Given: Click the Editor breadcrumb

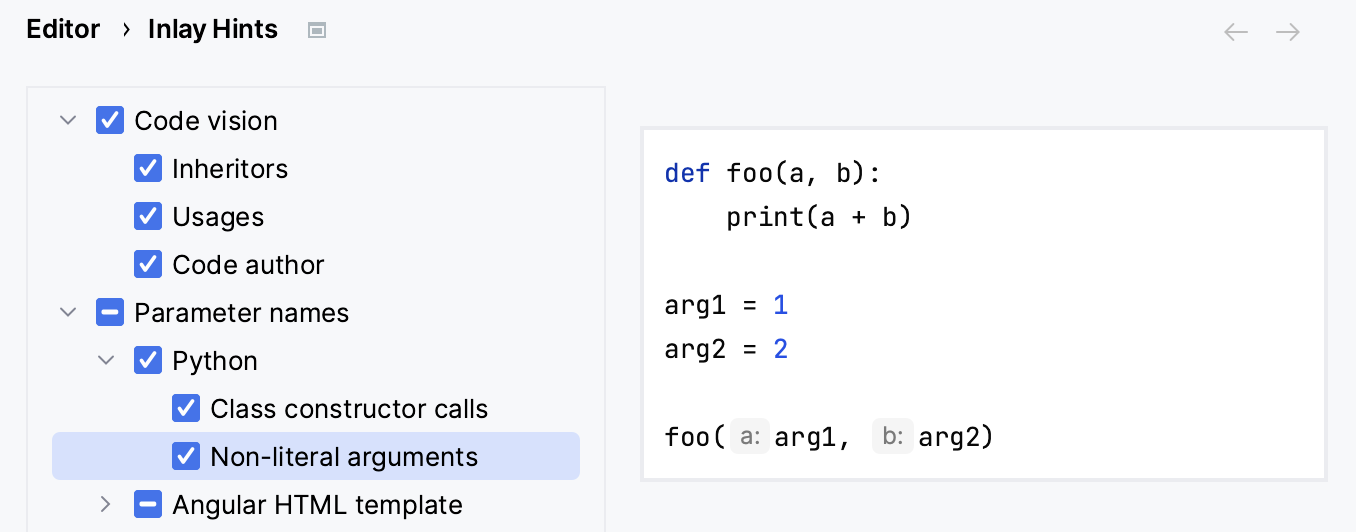Looking at the screenshot, I should (63, 30).
